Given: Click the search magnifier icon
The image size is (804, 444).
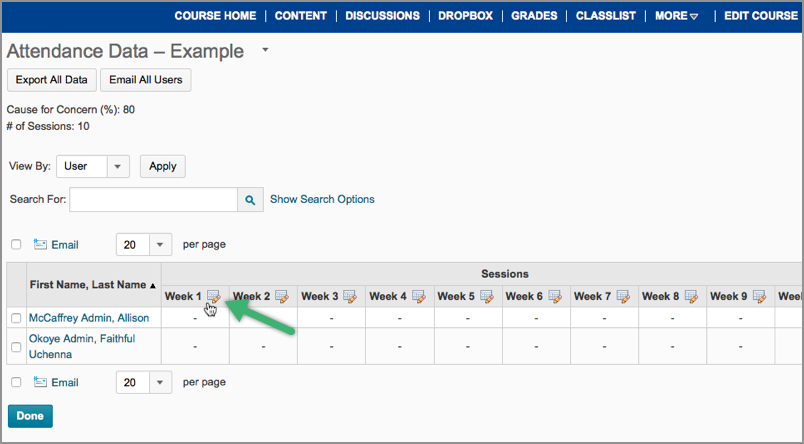Looking at the screenshot, I should point(250,200).
